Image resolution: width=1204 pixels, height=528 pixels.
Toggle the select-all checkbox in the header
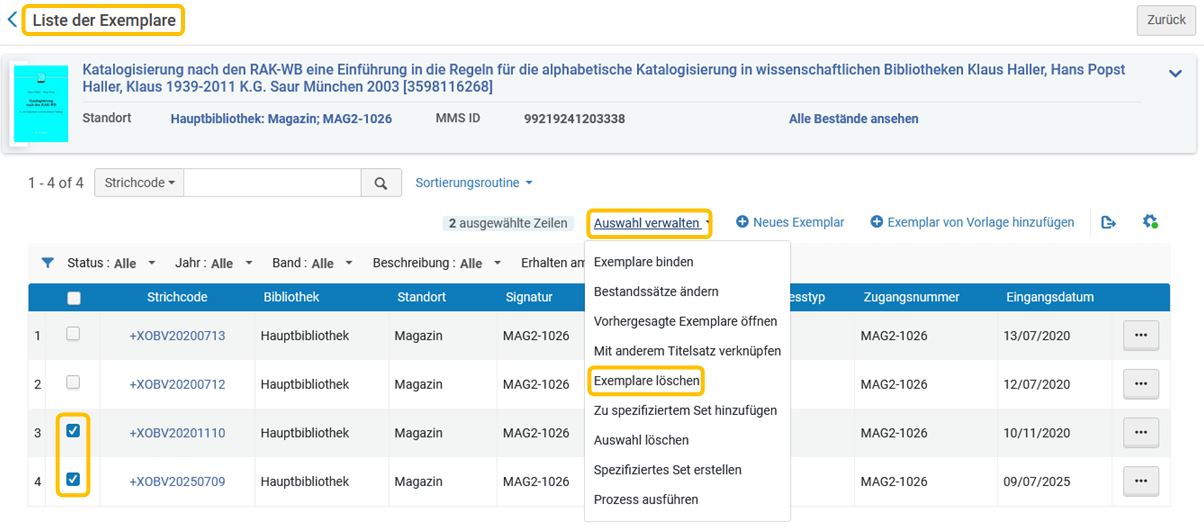point(73,297)
